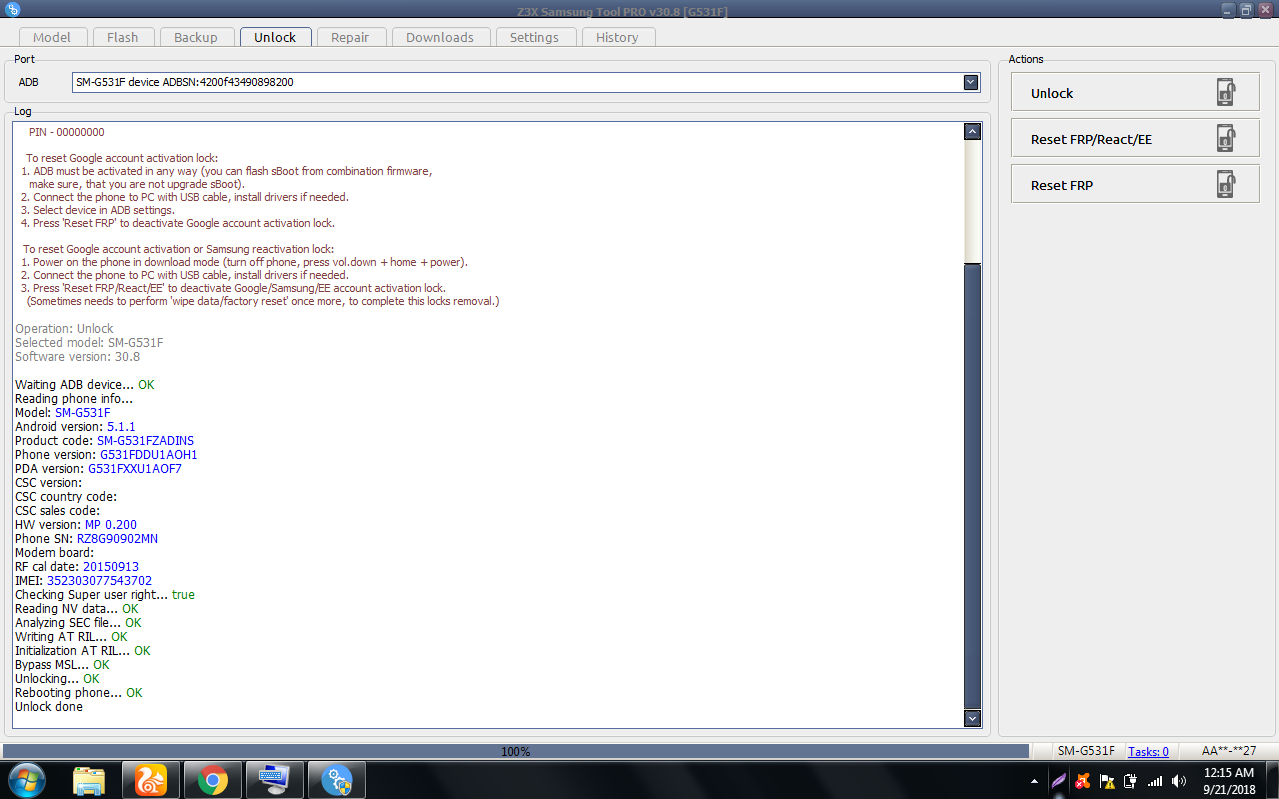Click the Z3X app icon in title bar
The height and width of the screenshot is (799, 1279).
pos(13,9)
